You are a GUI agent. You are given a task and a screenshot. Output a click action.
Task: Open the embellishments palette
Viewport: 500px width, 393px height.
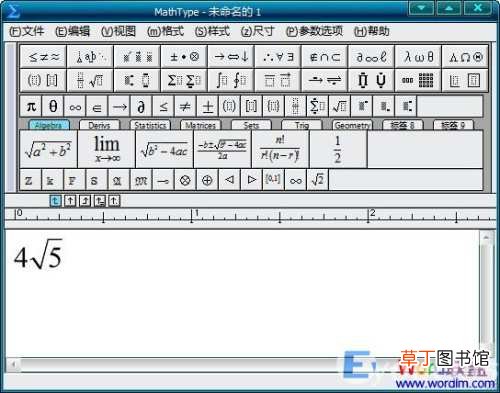click(137, 57)
